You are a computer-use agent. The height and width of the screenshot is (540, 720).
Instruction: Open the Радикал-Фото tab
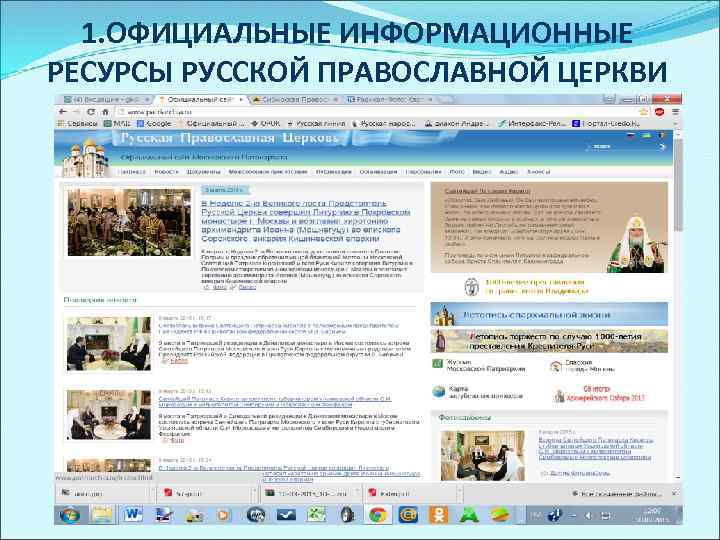[388, 99]
